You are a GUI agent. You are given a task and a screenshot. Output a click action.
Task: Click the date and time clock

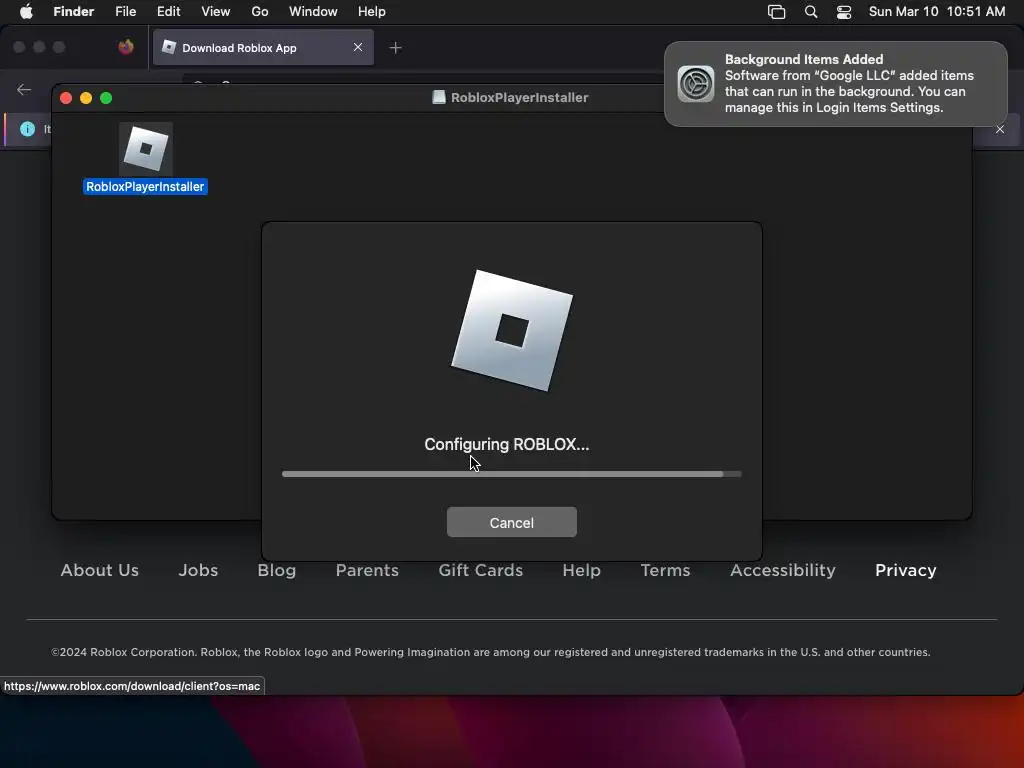pyautogui.click(x=936, y=12)
